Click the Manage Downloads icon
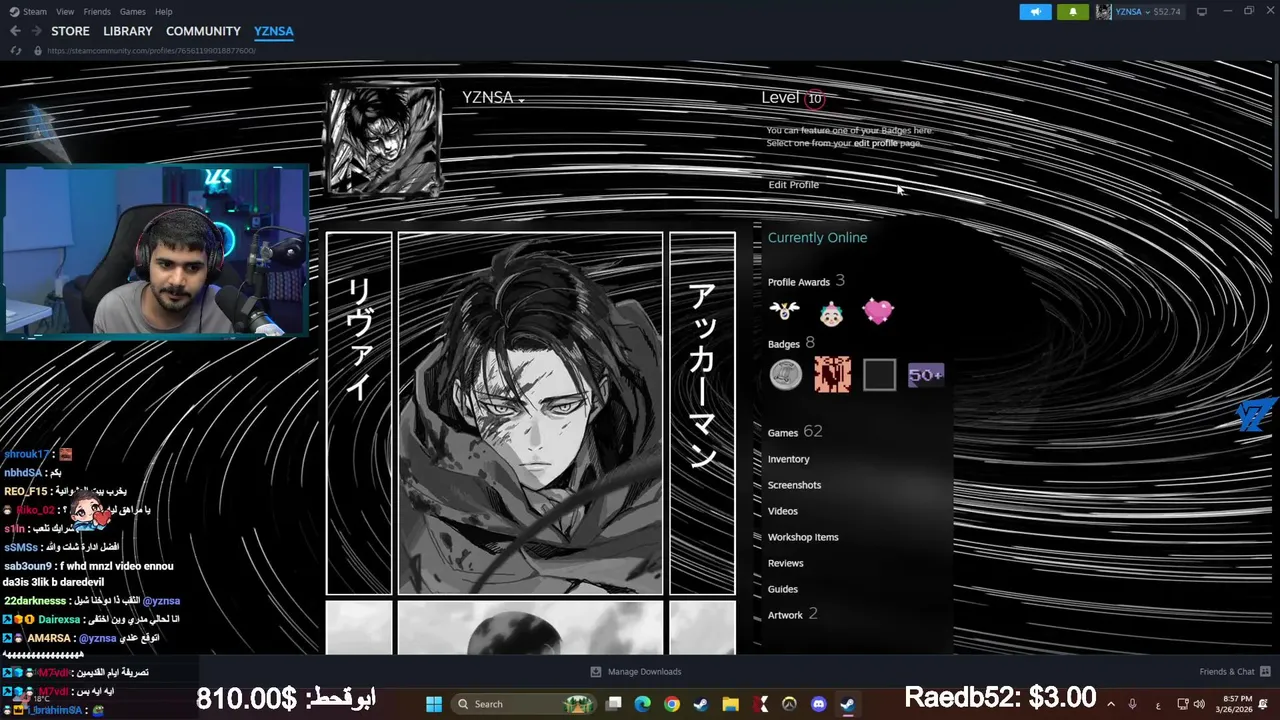The image size is (1280, 720). pos(596,672)
